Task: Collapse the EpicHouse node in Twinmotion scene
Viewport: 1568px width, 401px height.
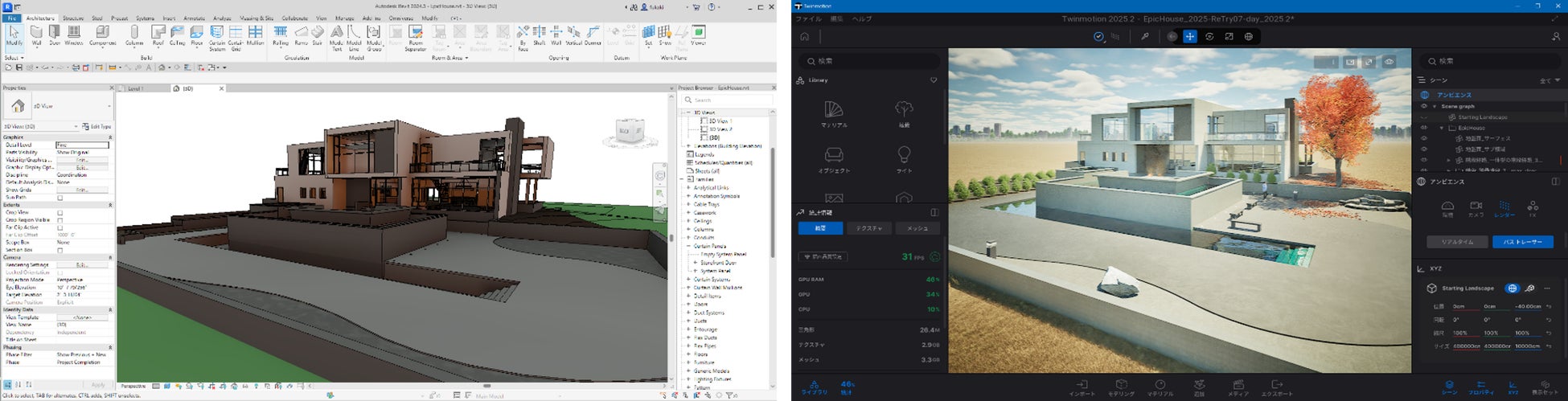Action: [1442, 128]
